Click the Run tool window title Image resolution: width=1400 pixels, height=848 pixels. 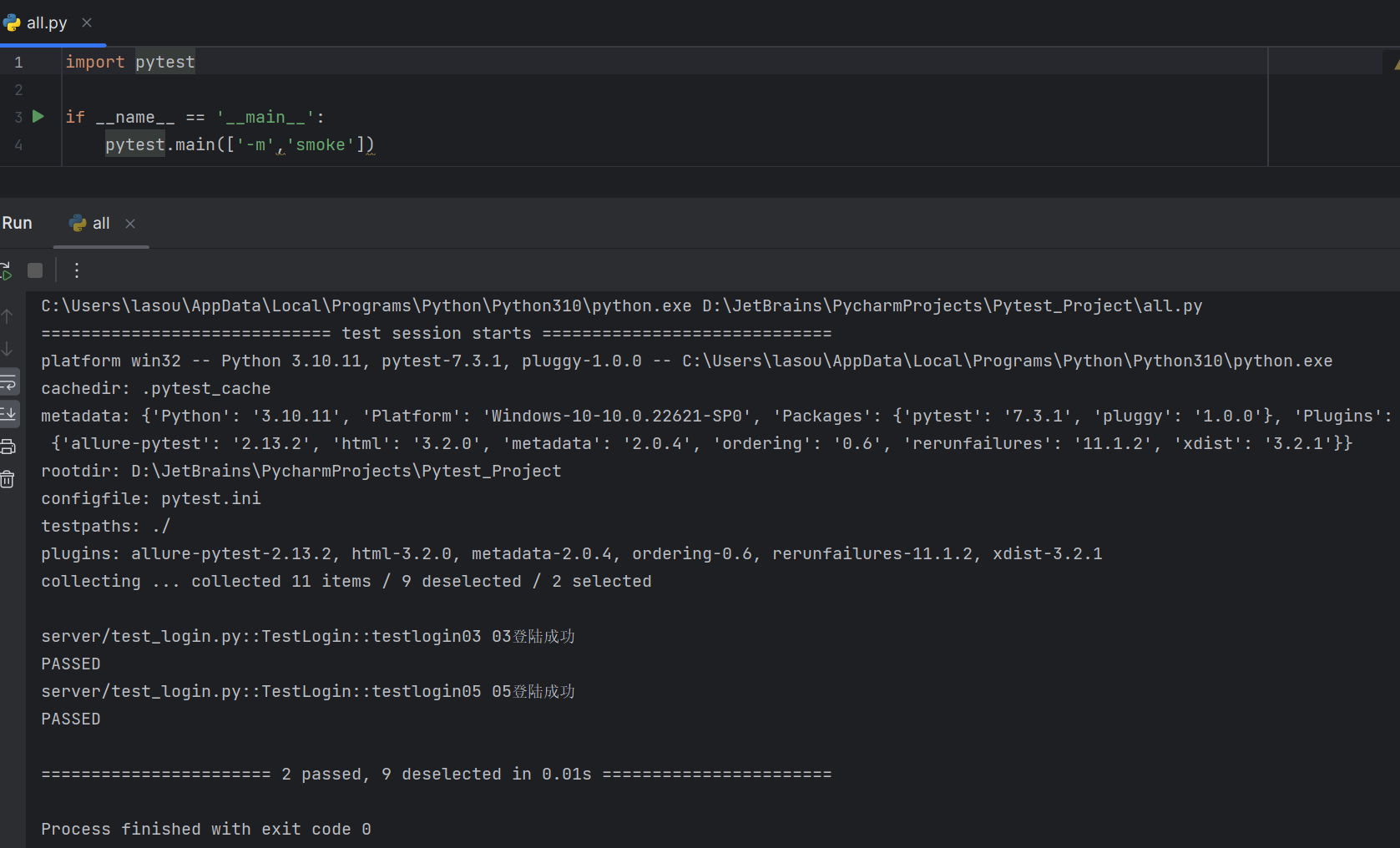tap(17, 223)
